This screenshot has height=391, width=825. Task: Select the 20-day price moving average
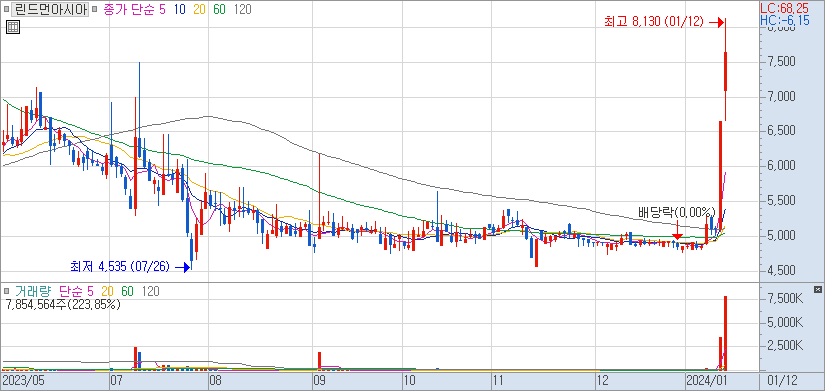(x=199, y=9)
